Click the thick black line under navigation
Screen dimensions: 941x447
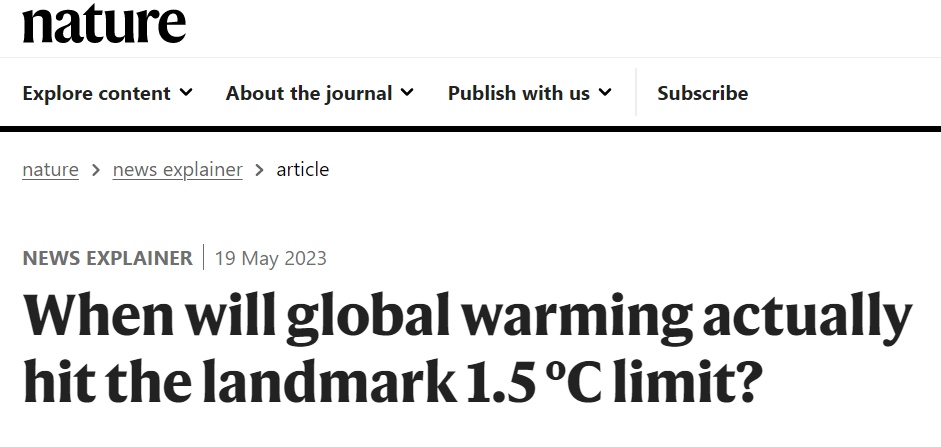pos(470,128)
